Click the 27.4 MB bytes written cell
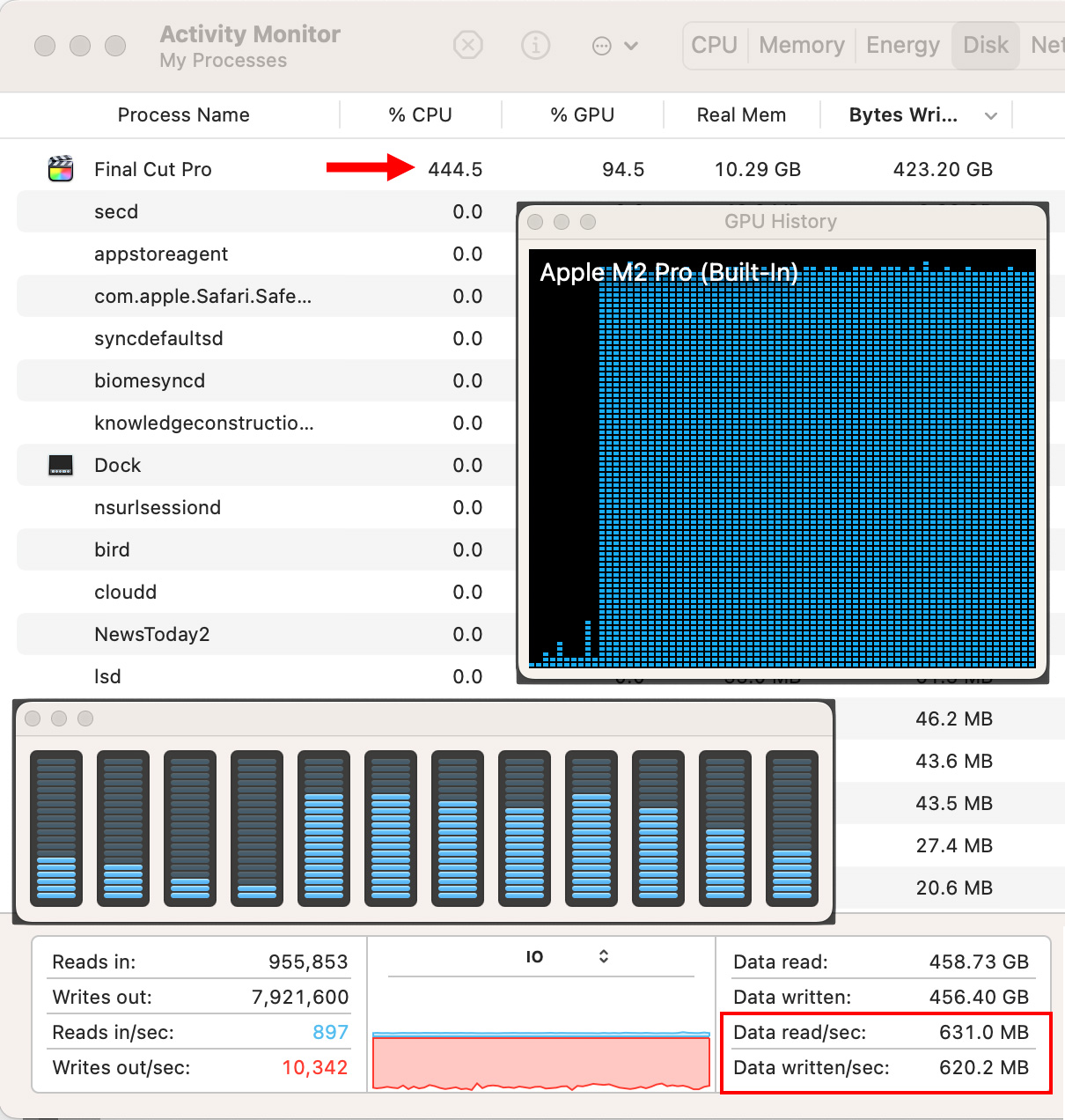The height and width of the screenshot is (1120, 1065). click(x=954, y=845)
